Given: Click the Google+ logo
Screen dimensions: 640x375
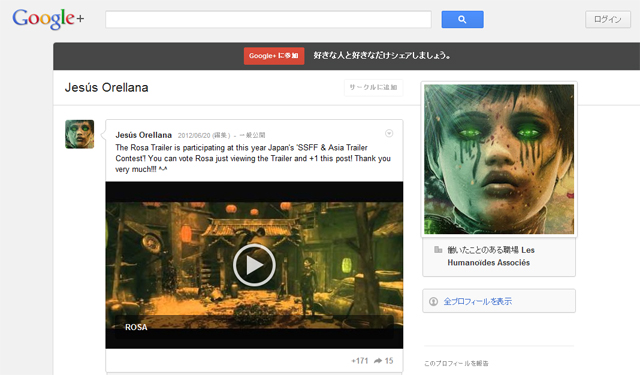Looking at the screenshot, I should click(x=48, y=19).
